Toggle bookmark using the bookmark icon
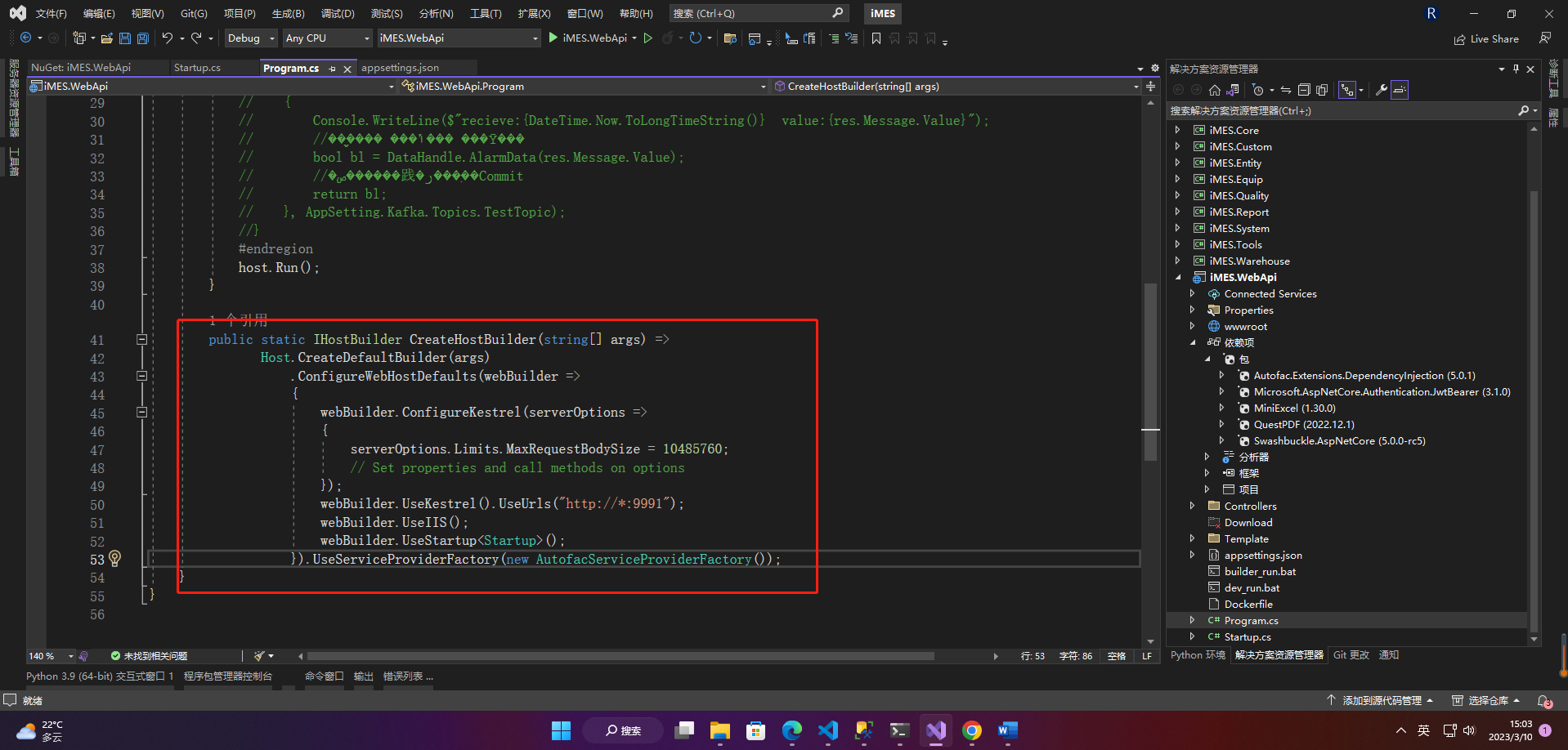 [876, 38]
